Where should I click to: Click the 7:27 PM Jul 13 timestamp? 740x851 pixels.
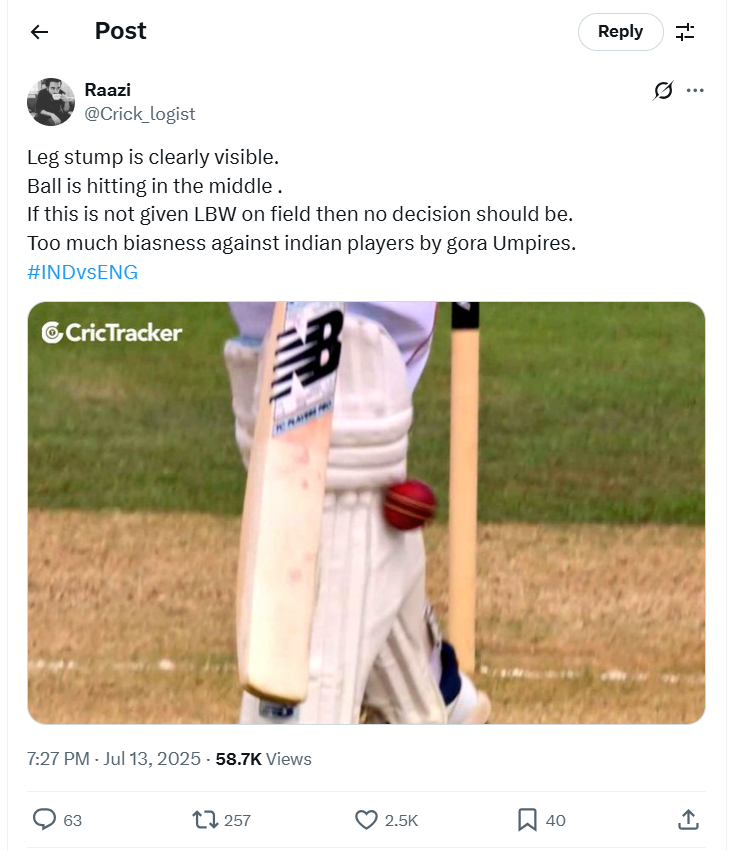[112, 759]
